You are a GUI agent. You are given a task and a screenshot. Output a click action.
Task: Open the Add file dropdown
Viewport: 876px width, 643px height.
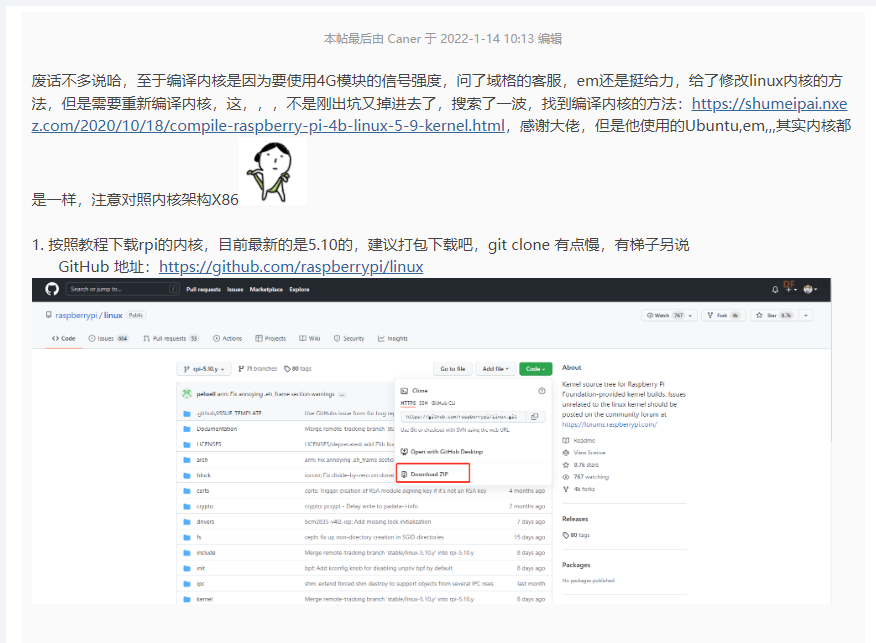pyautogui.click(x=495, y=369)
